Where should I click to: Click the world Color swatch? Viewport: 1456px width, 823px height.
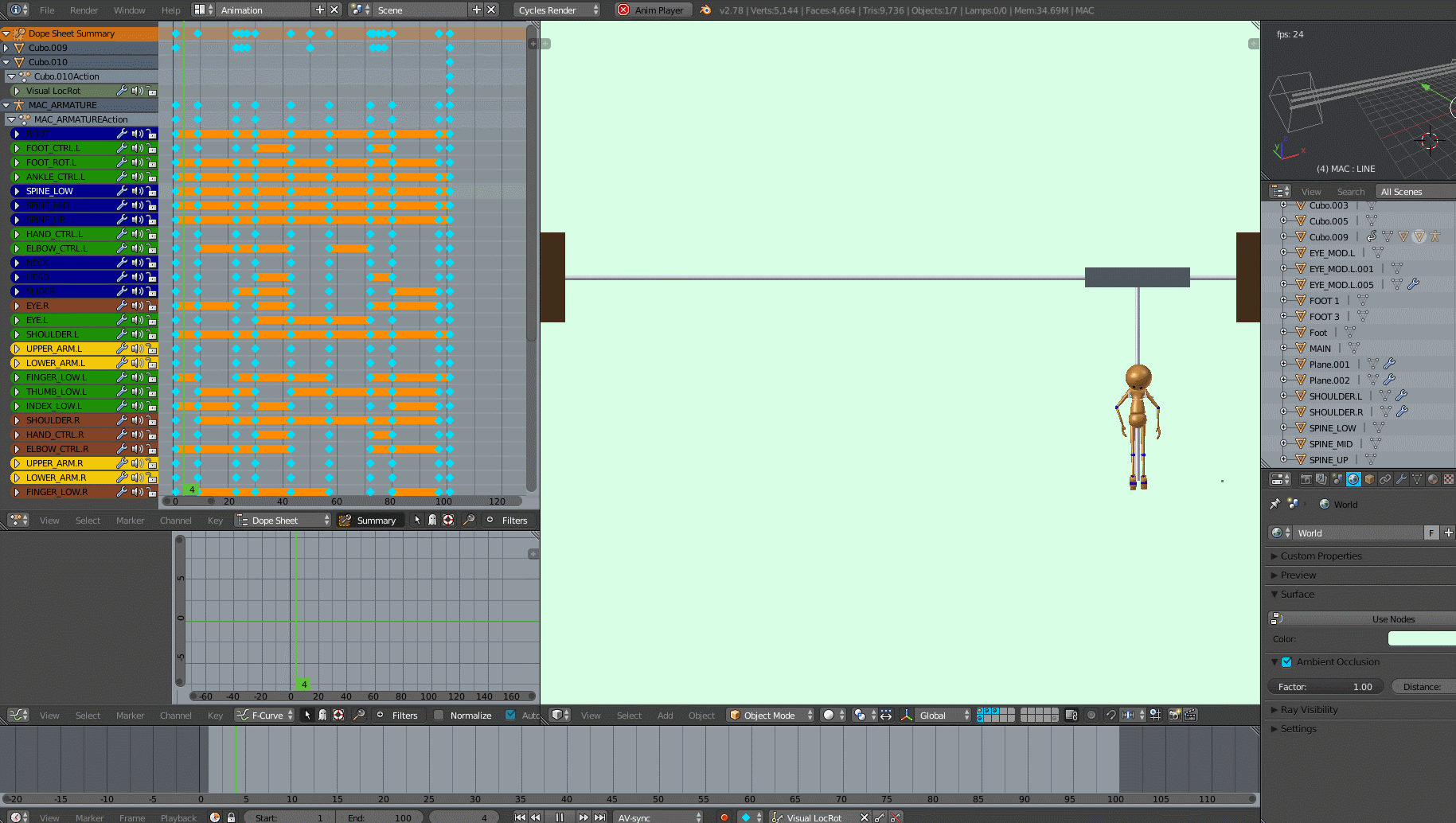click(1422, 638)
